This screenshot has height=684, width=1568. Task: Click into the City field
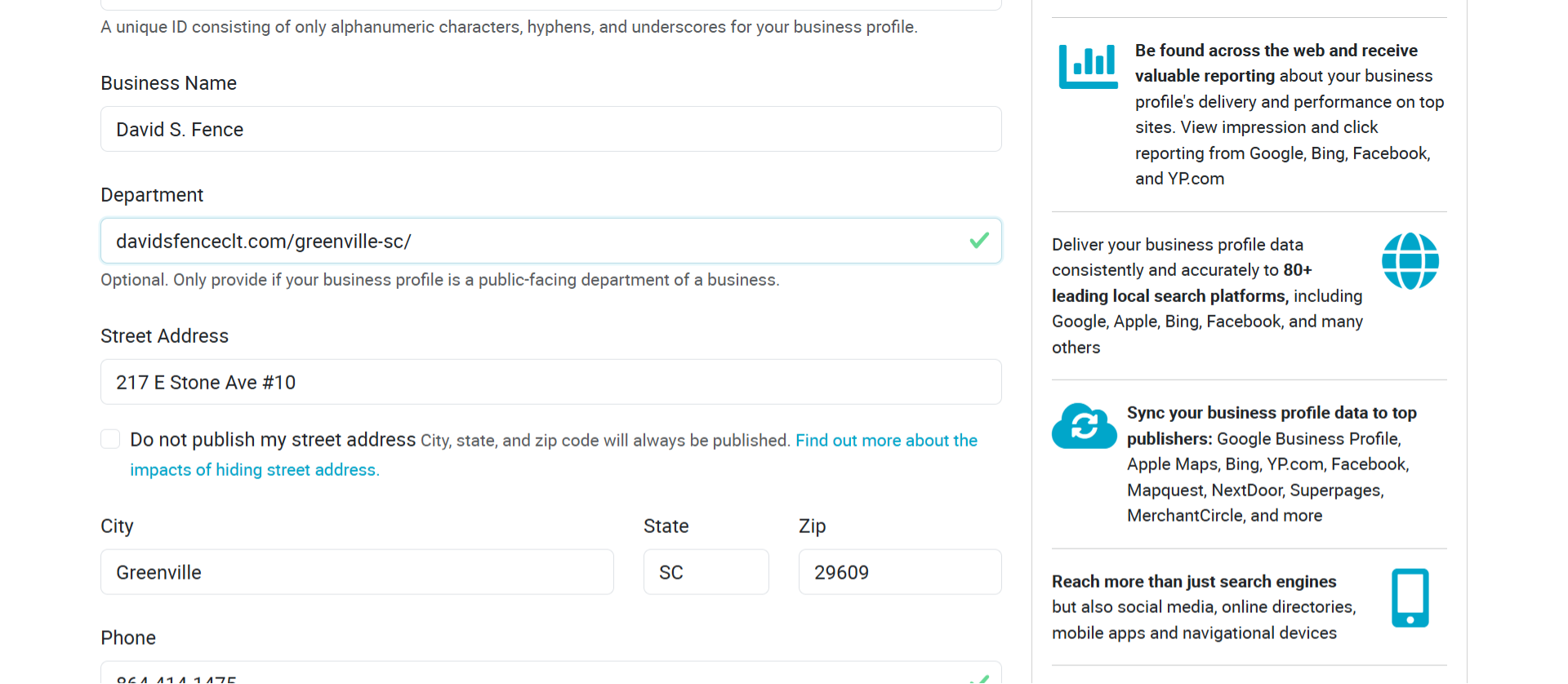(357, 572)
